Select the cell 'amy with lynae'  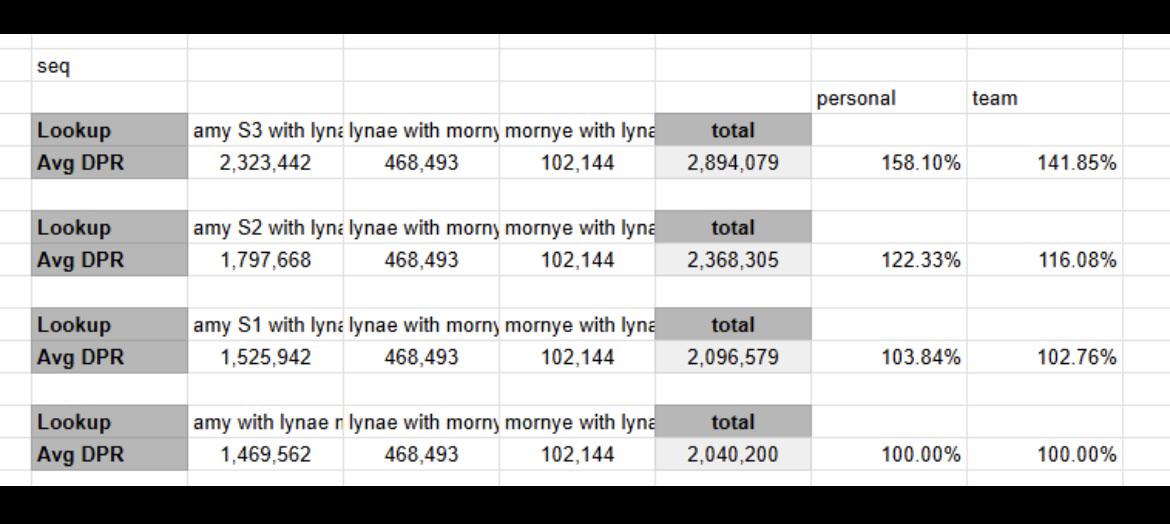266,422
